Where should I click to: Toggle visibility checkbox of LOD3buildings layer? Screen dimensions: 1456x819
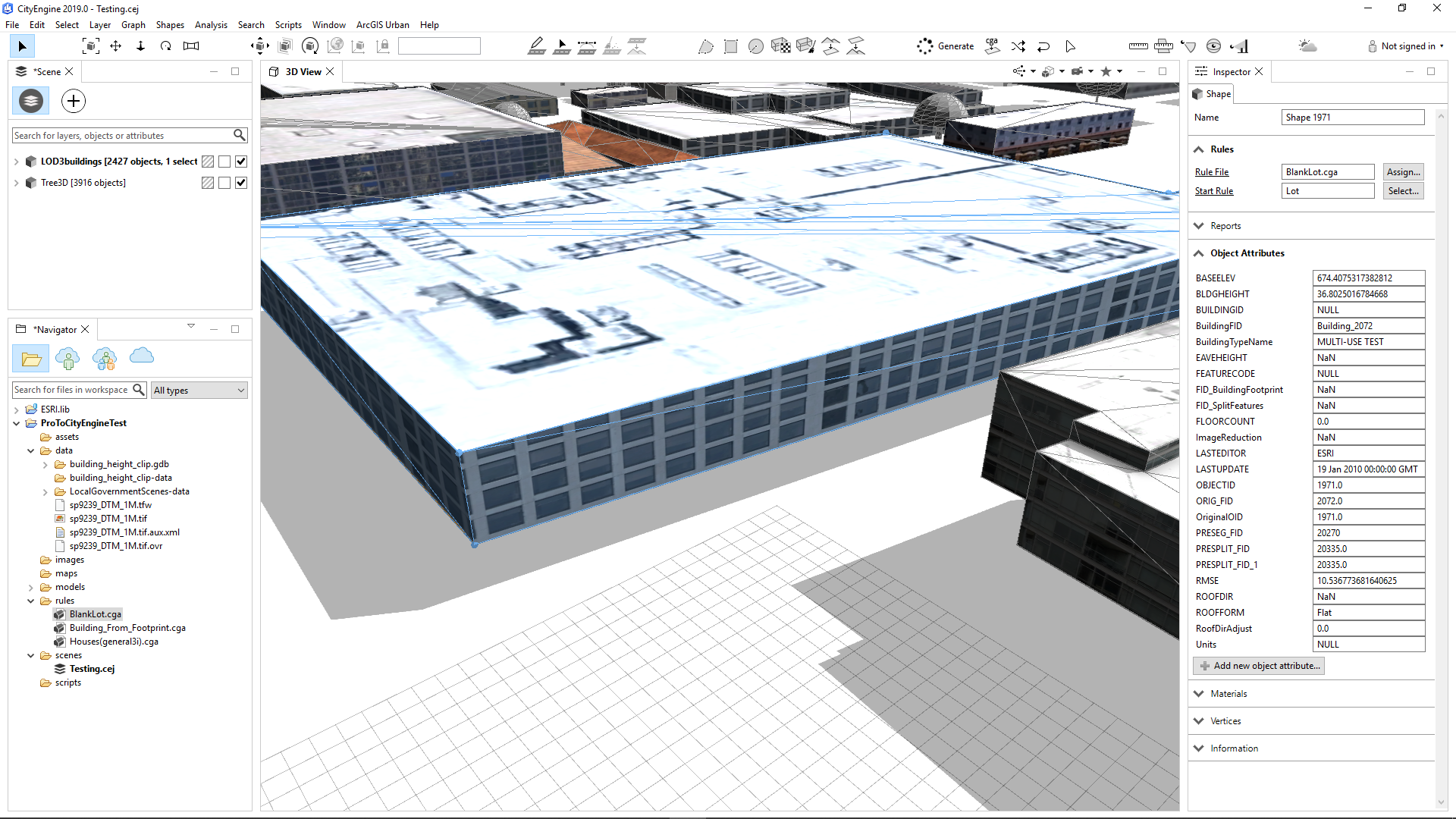(x=241, y=162)
